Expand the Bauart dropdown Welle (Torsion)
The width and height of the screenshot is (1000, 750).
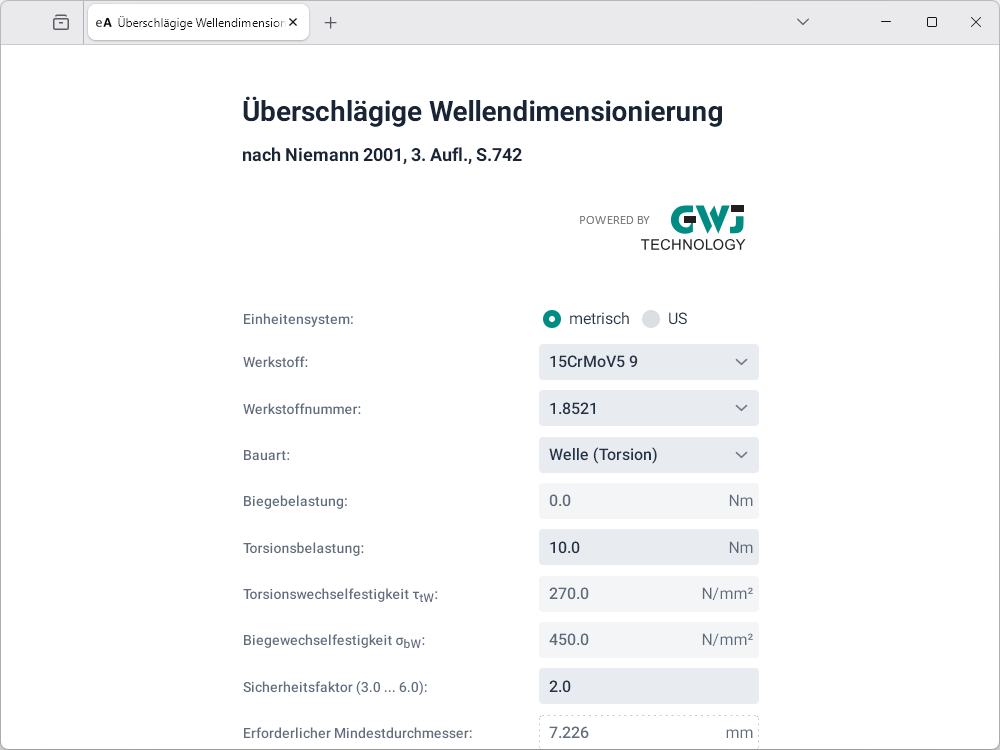coord(648,455)
